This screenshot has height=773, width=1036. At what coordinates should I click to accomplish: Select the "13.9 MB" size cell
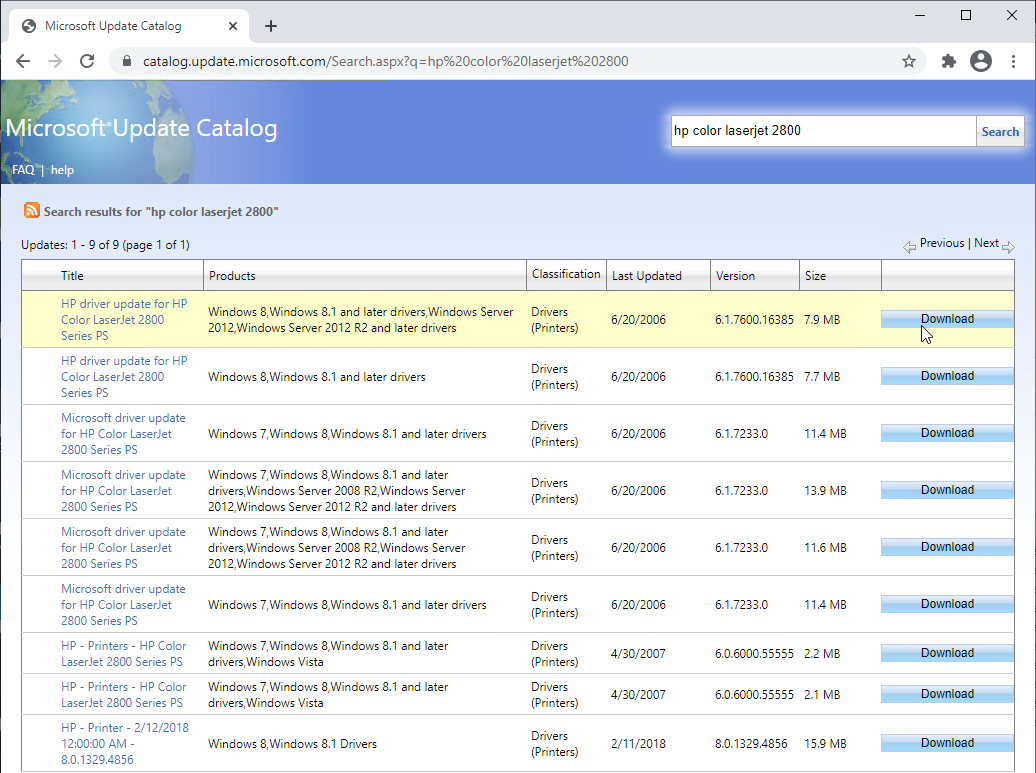(825, 491)
